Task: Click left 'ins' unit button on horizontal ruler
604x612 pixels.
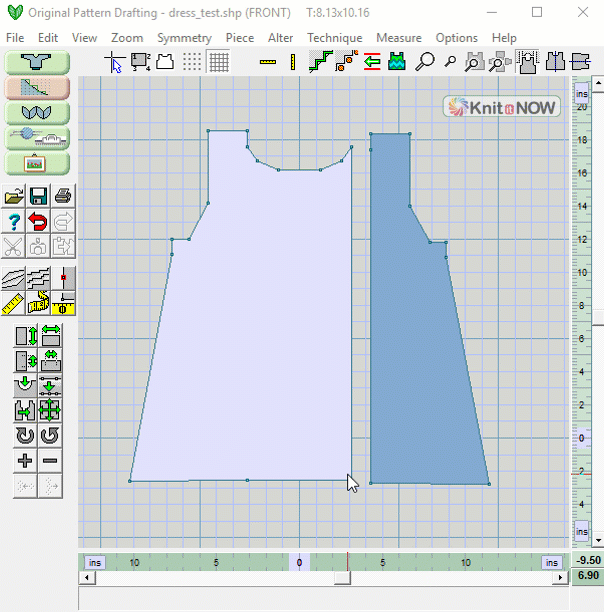Action: coord(95,562)
